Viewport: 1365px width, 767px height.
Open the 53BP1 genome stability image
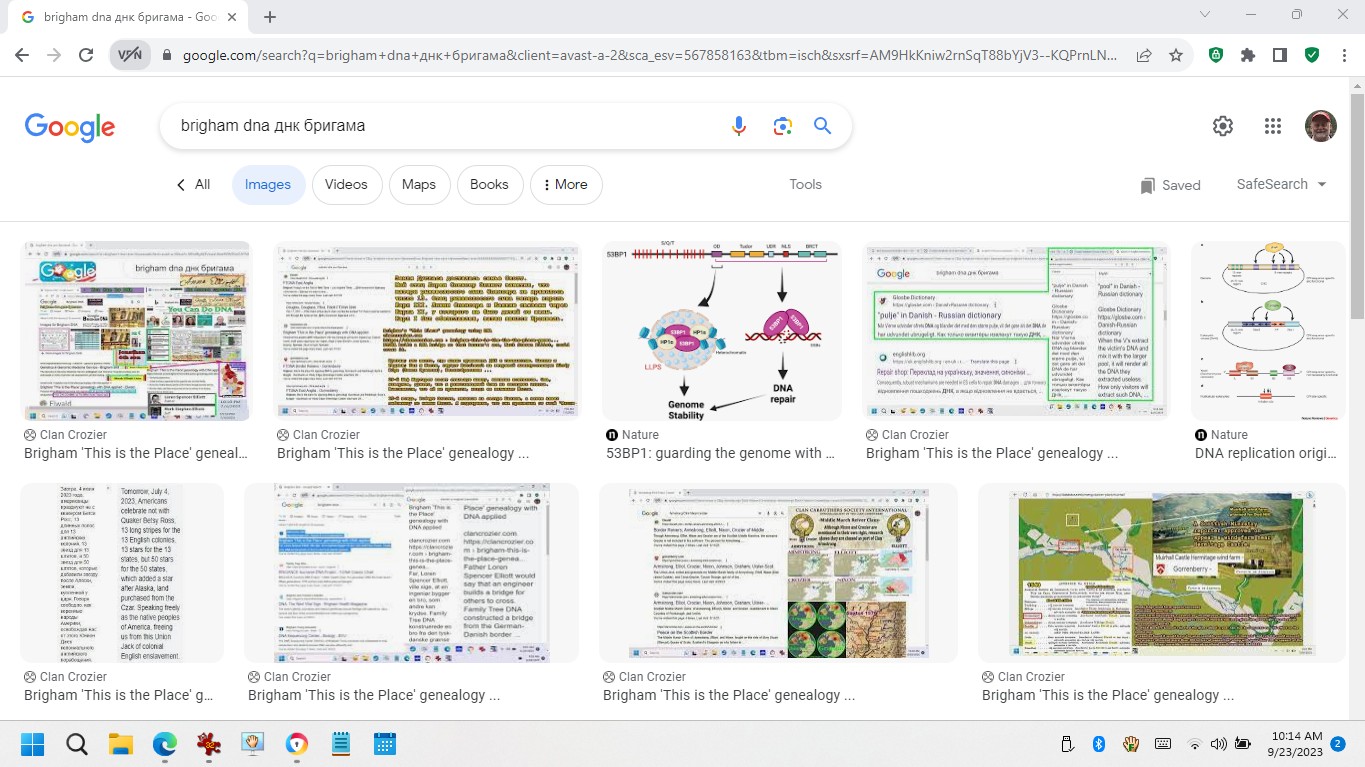coord(722,331)
